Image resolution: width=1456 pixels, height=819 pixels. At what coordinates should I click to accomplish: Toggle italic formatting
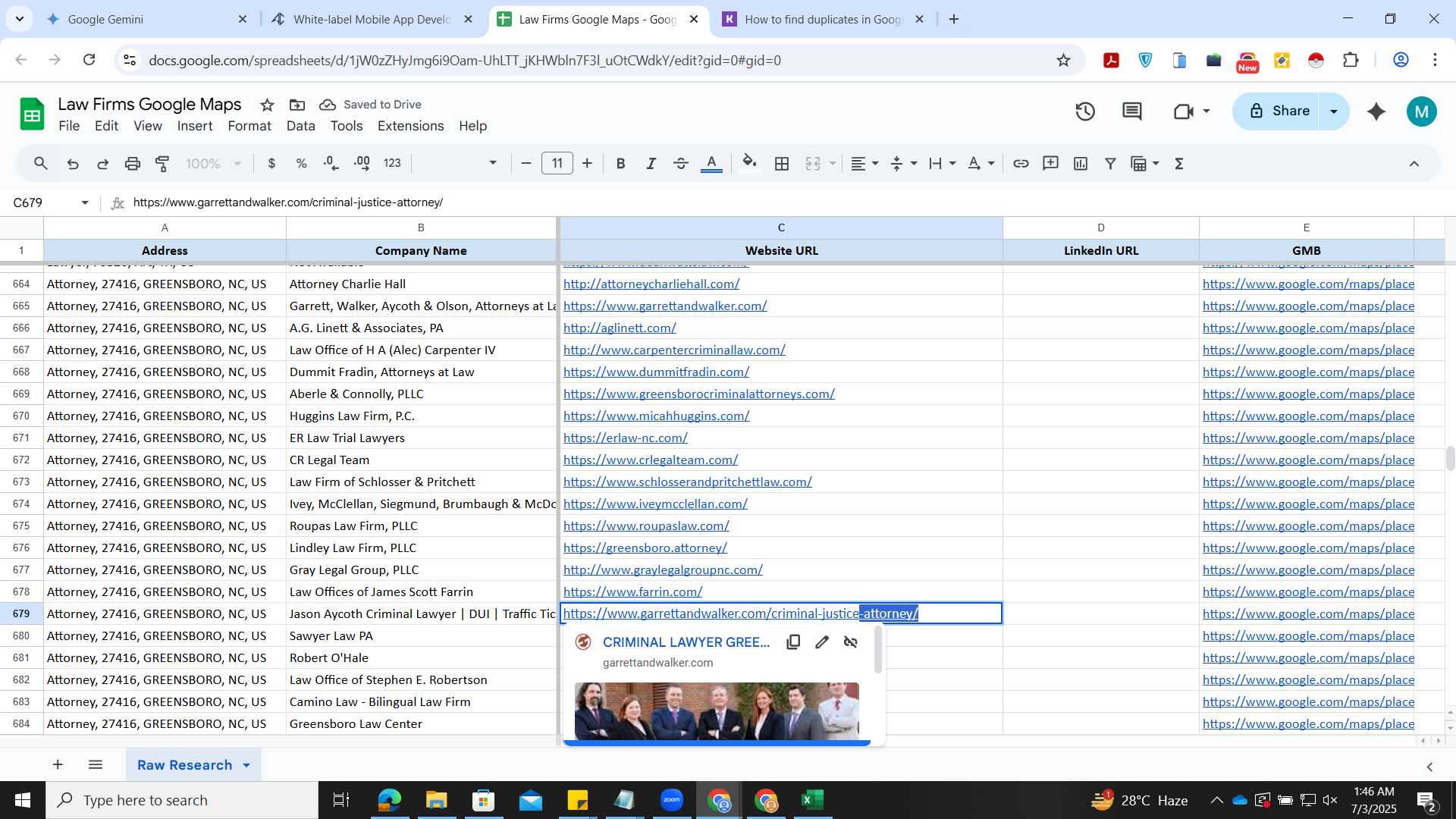[x=651, y=164]
